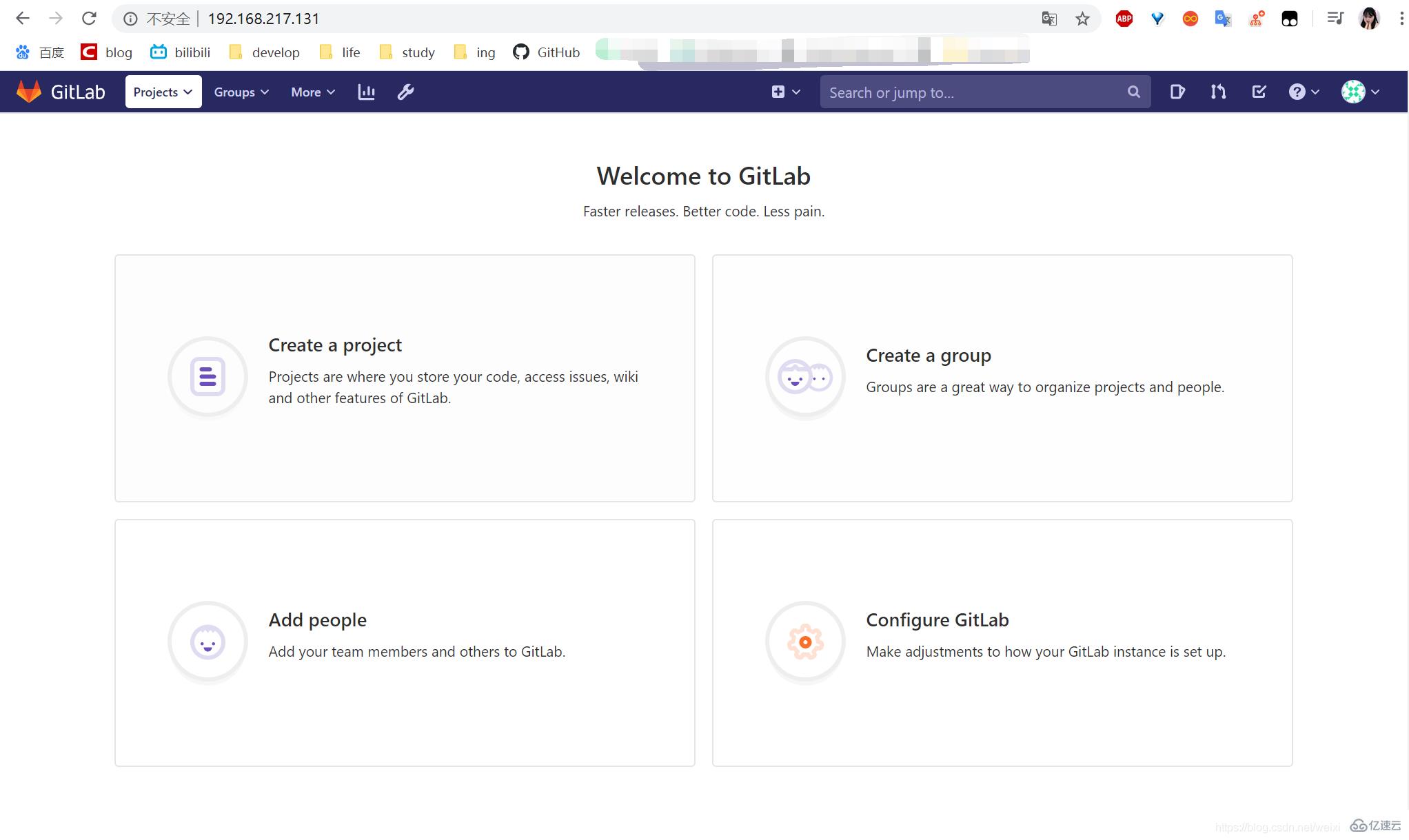Click the user avatar profile icon
This screenshot has width=1409, height=840.
tap(1353, 91)
